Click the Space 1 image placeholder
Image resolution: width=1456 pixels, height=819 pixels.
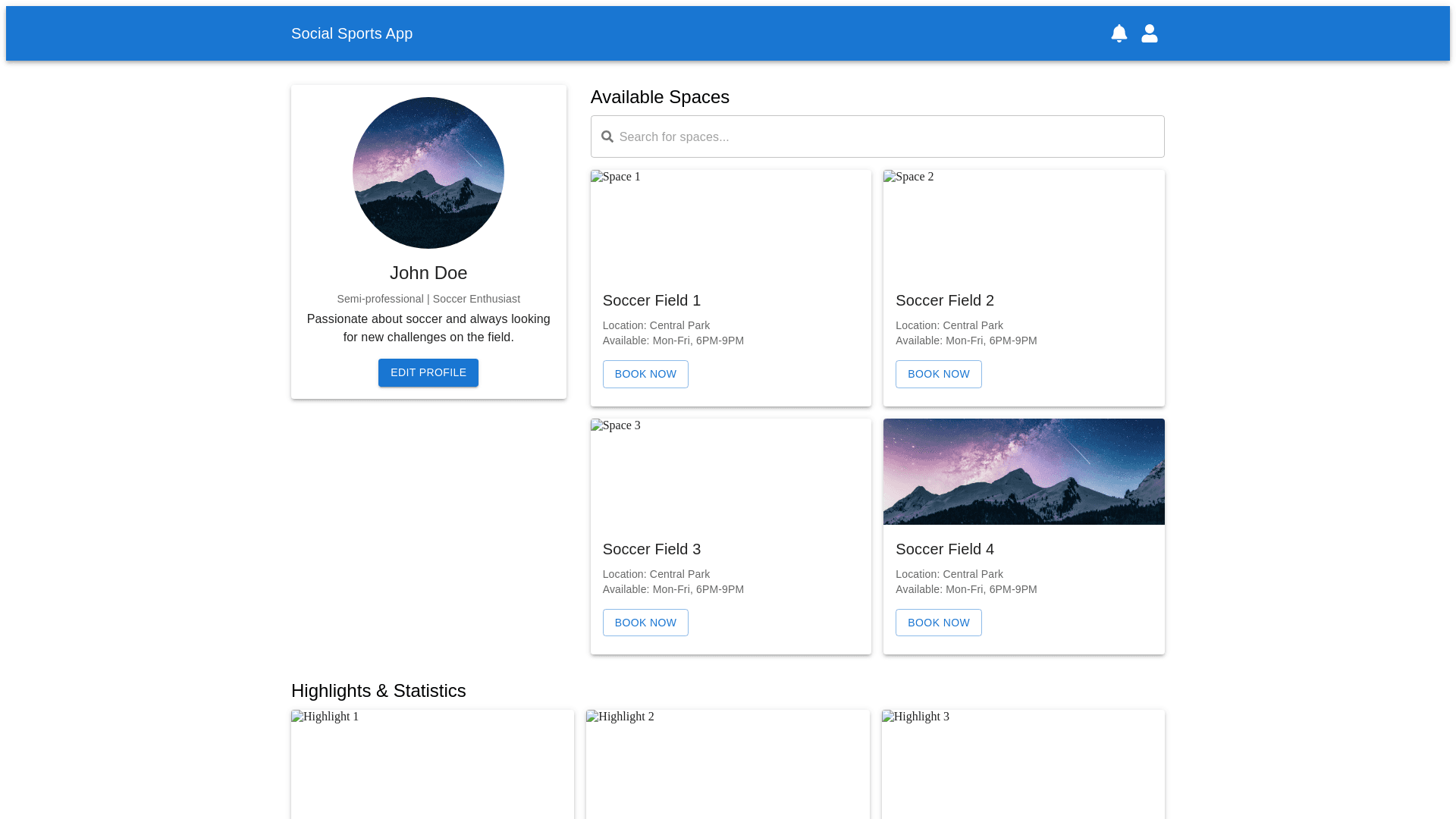(730, 223)
